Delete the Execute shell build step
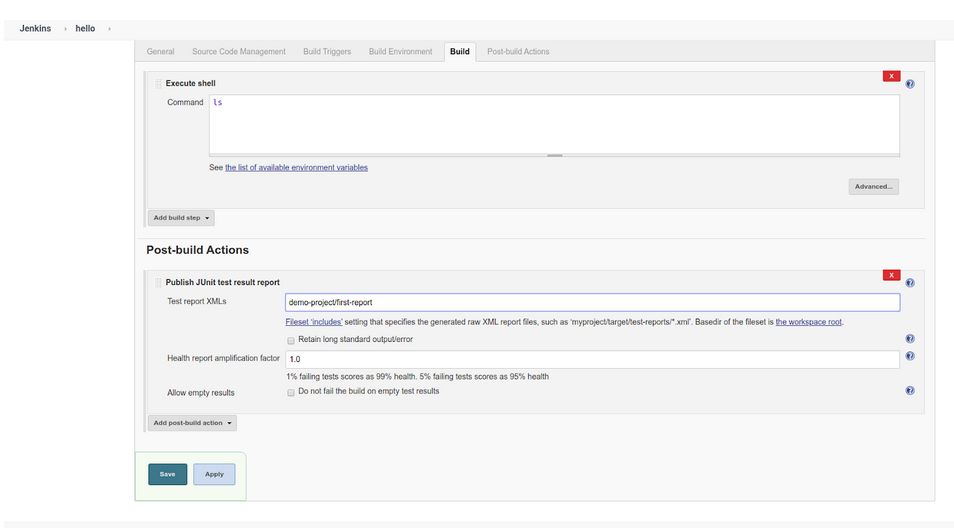 [890, 76]
